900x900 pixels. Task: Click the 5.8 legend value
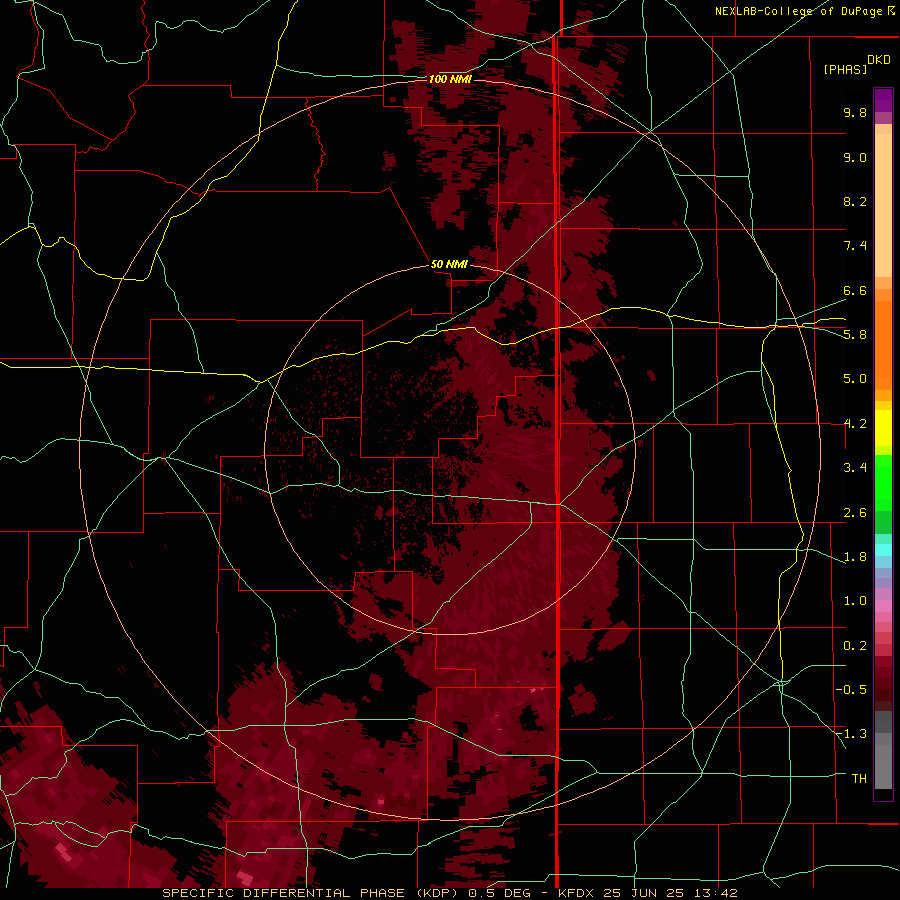[x=855, y=335]
